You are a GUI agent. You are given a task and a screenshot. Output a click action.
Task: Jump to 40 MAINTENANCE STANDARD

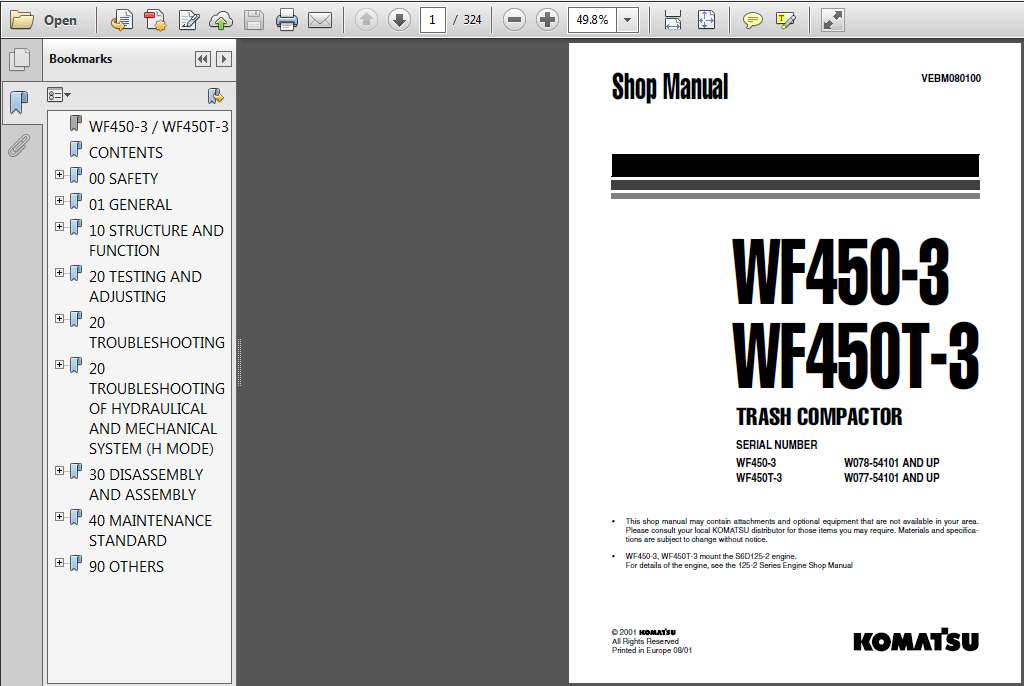(150, 530)
